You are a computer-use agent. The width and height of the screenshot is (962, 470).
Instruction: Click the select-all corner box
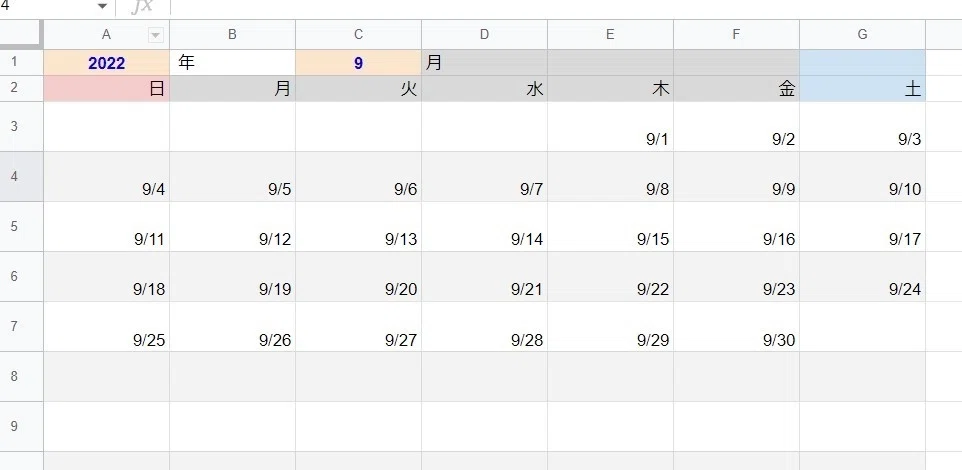tap(21, 35)
